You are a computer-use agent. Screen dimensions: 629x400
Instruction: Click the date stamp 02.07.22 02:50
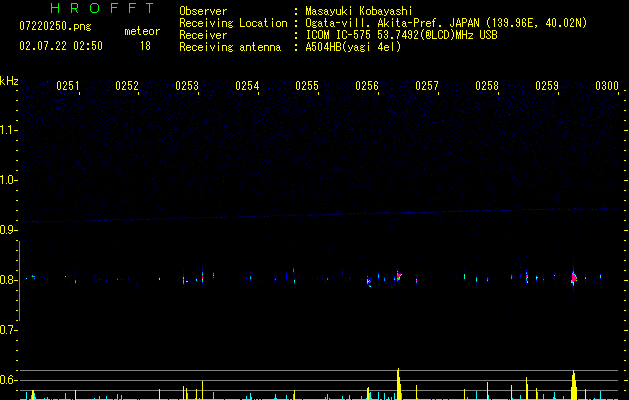pyautogui.click(x=61, y=46)
